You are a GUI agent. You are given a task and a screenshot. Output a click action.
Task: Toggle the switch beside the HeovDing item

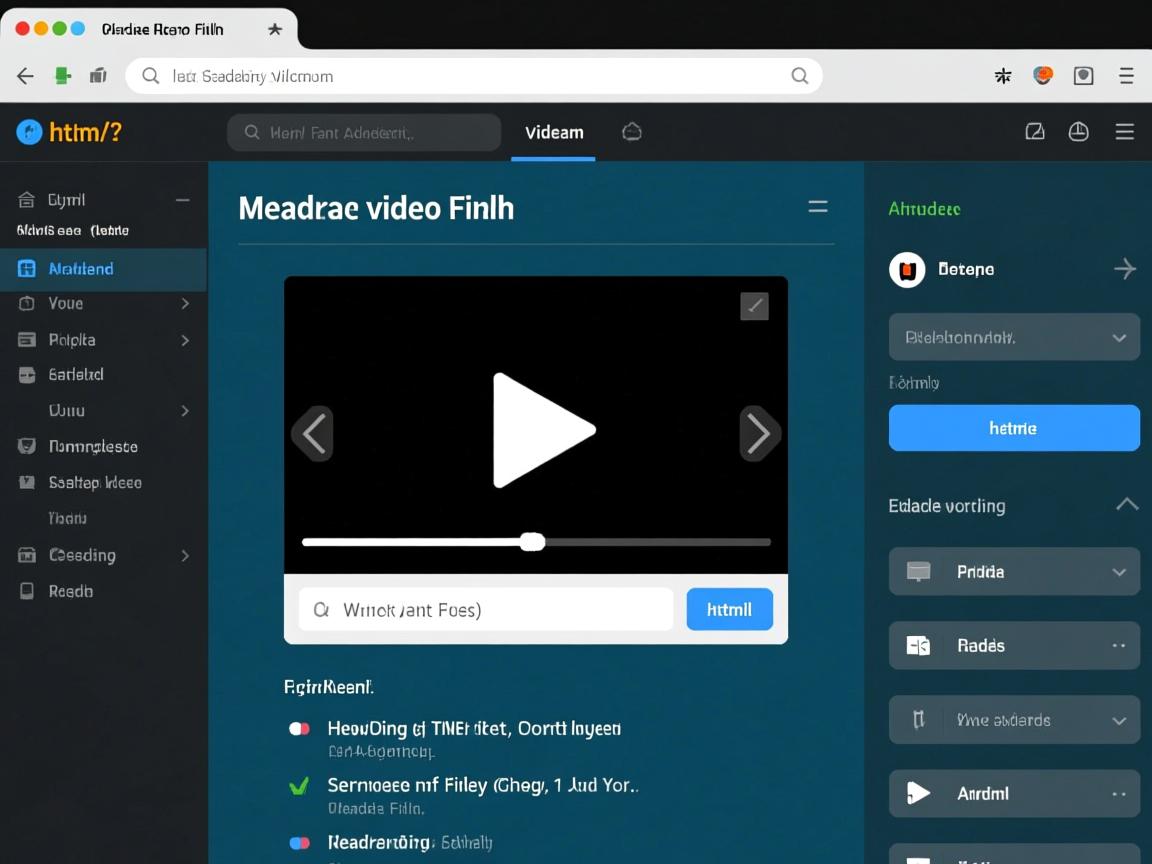pyautogui.click(x=299, y=729)
